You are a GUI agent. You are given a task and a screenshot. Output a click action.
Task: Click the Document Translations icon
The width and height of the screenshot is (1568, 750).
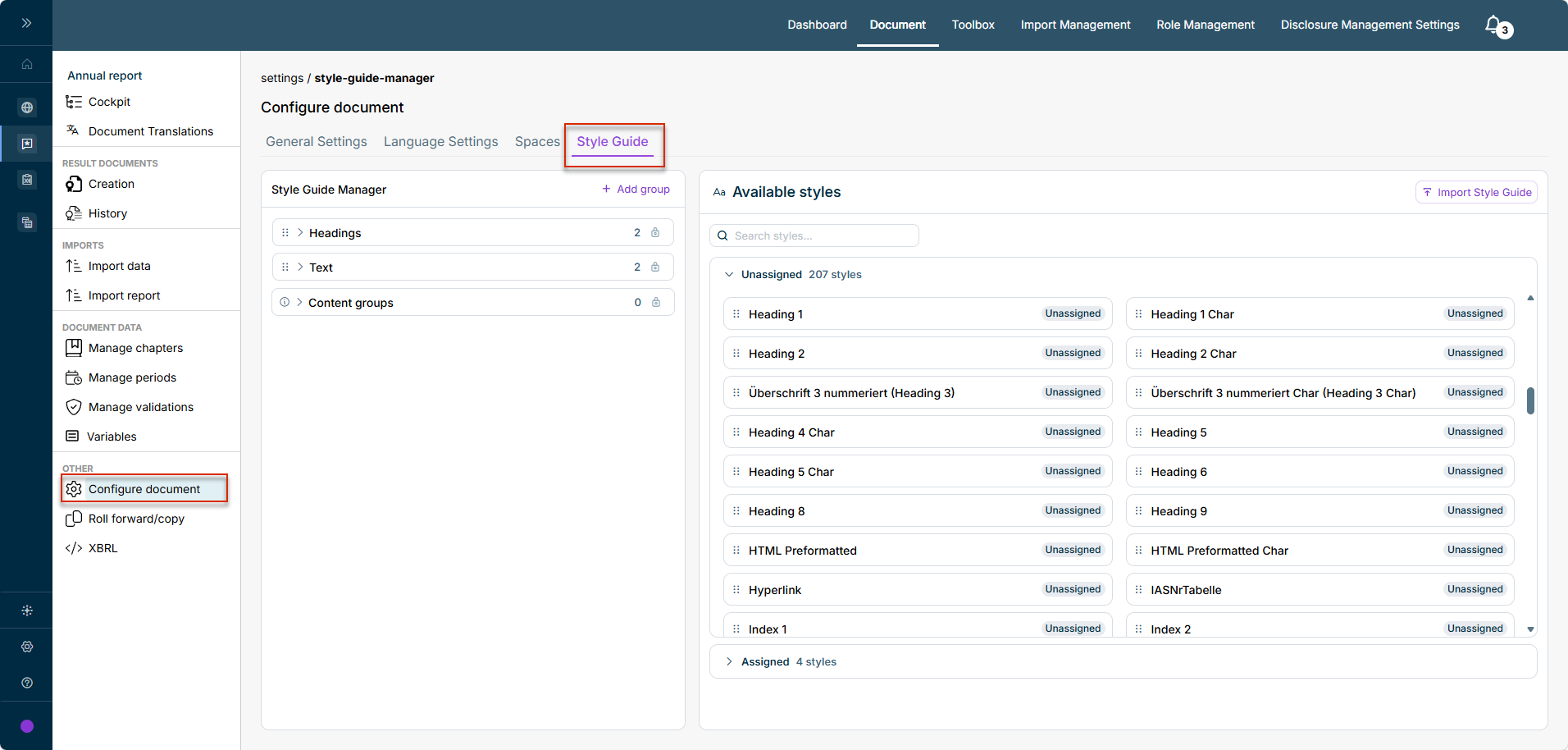pos(73,130)
